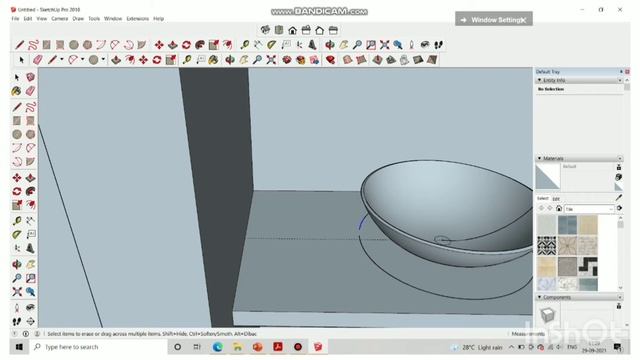Image resolution: width=640 pixels, height=360 pixels.
Task: Click the current default material preview
Action: (547, 176)
